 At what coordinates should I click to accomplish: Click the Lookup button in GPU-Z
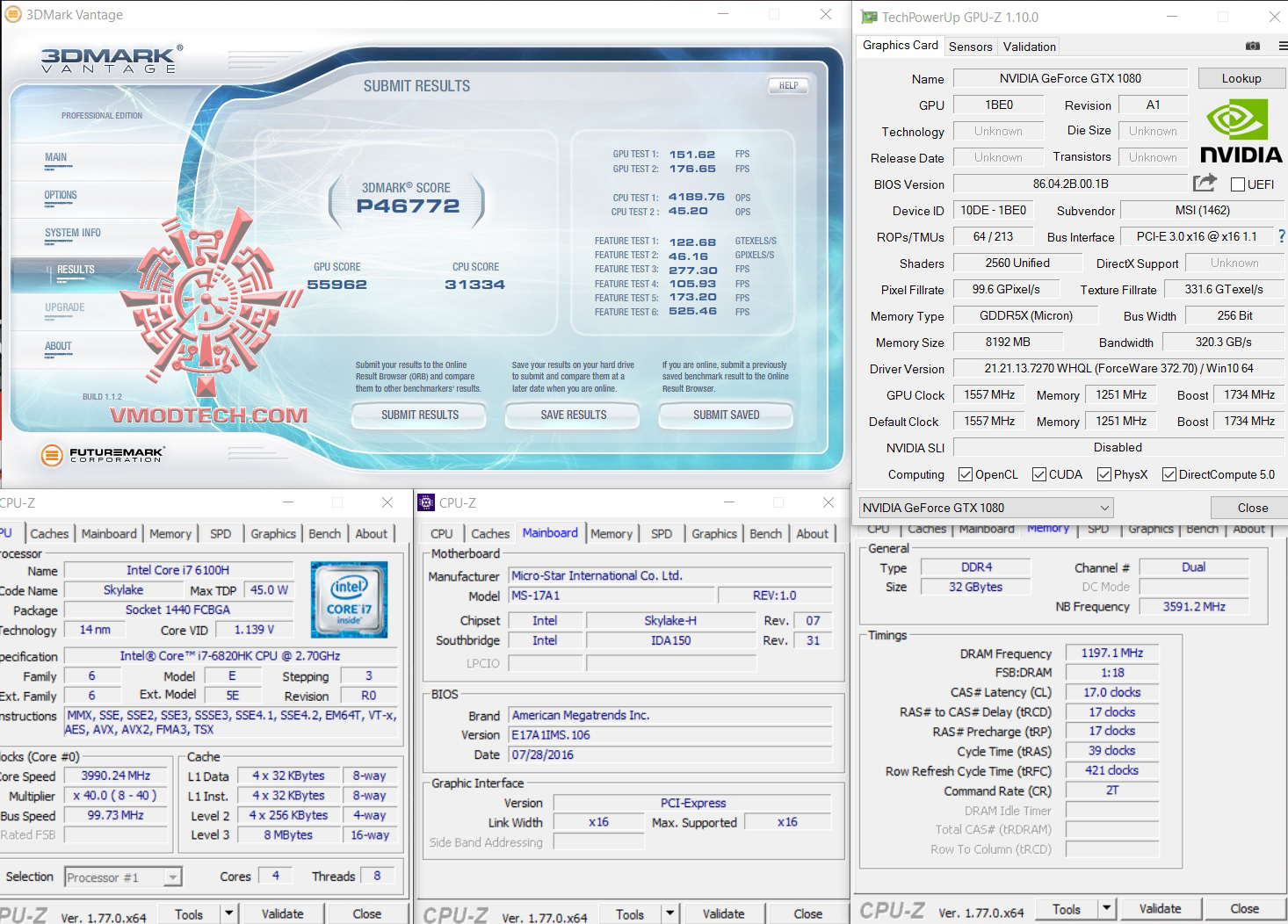pyautogui.click(x=1241, y=78)
